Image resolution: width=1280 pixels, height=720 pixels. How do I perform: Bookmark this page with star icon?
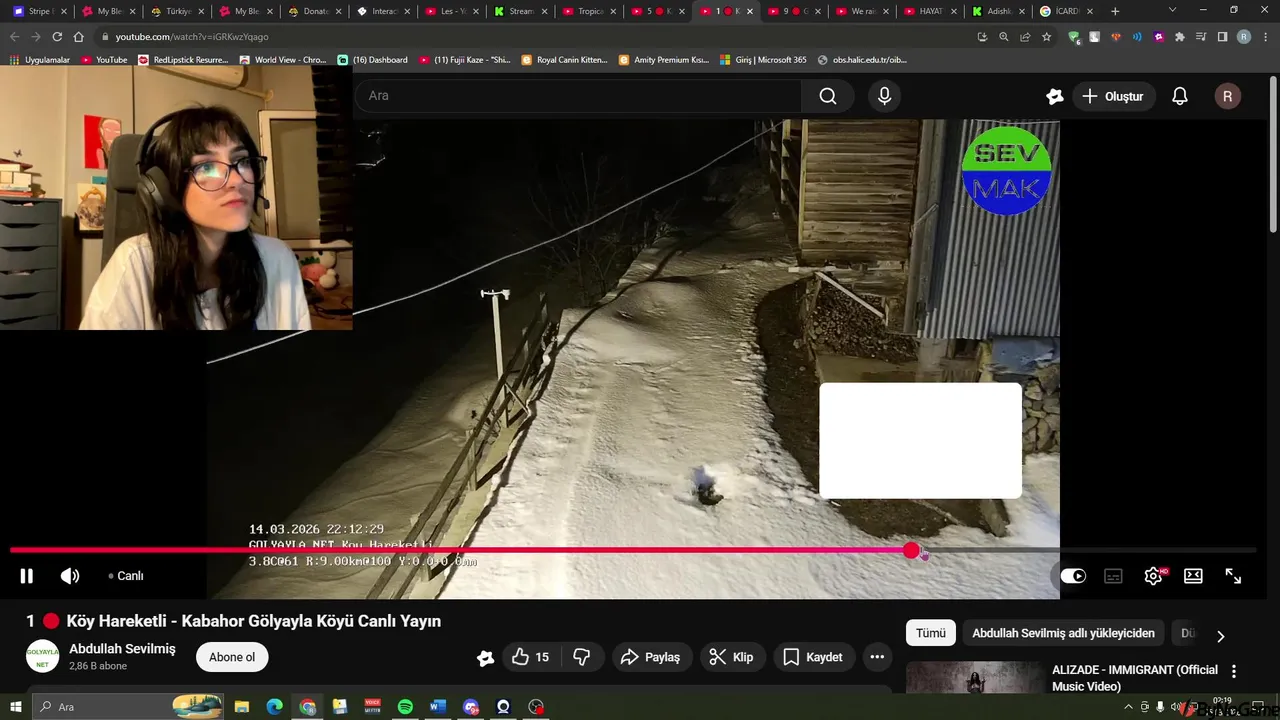(x=1046, y=37)
